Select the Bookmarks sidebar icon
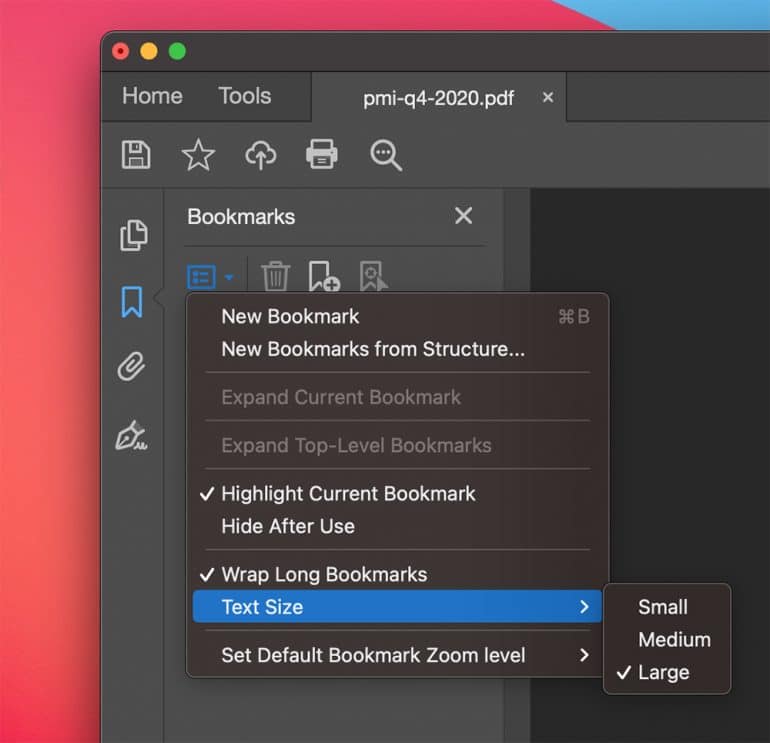Image resolution: width=770 pixels, height=743 pixels. tap(132, 302)
